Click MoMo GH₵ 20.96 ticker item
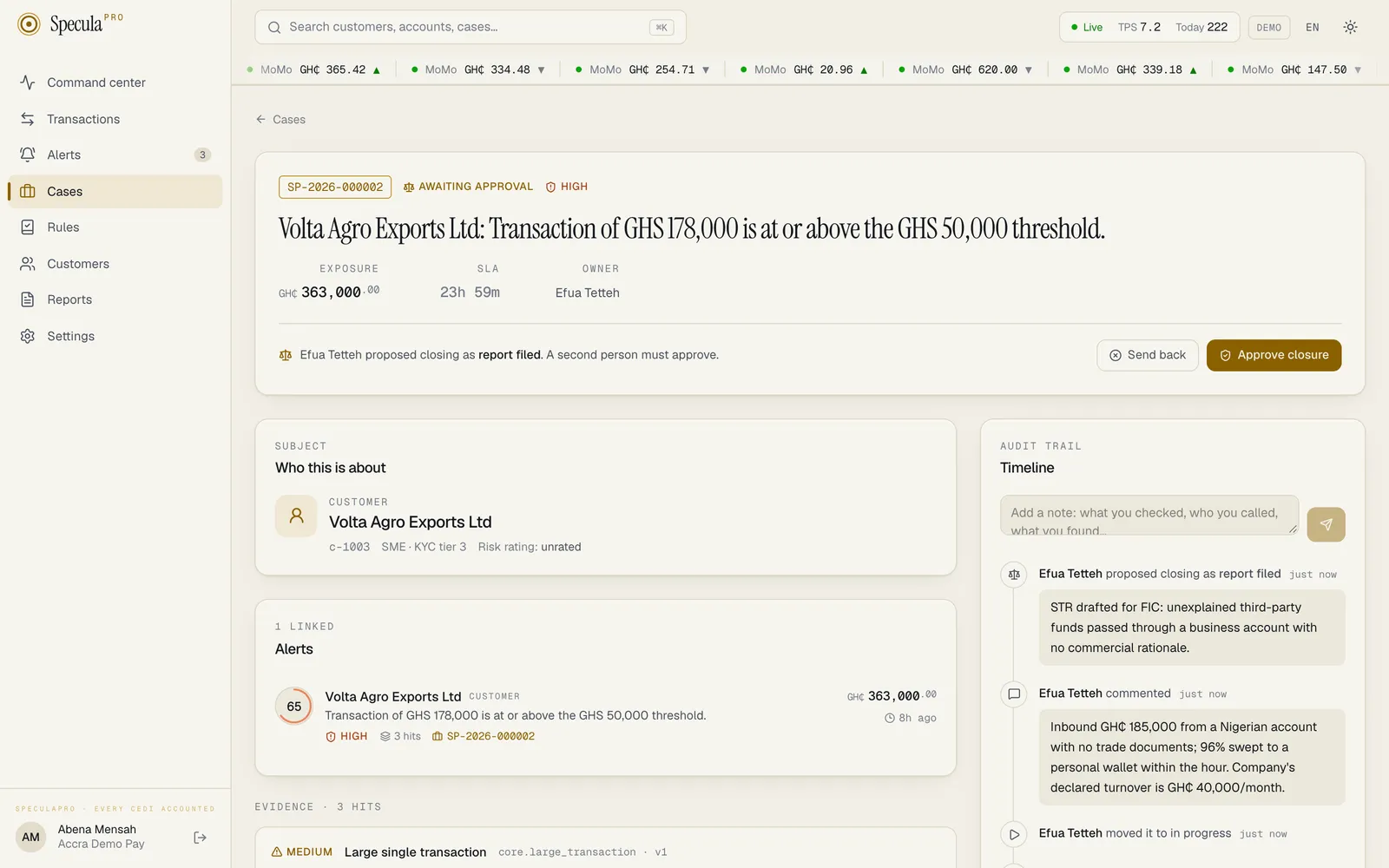This screenshot has width=1389, height=868. [804, 69]
